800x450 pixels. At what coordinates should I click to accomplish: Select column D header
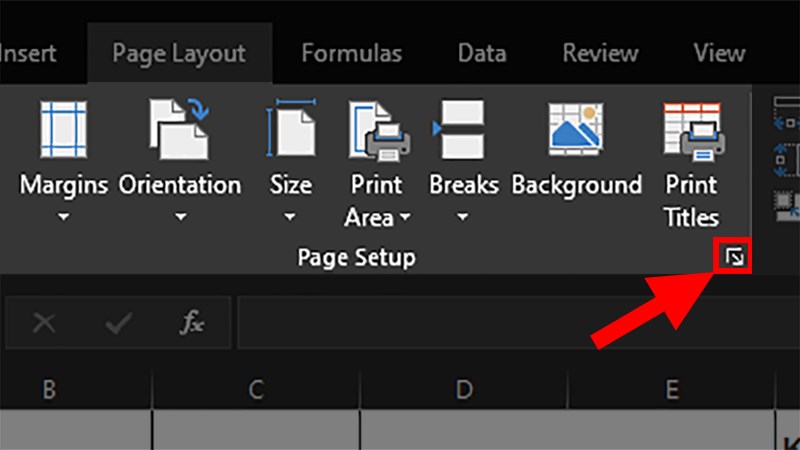pyautogui.click(x=464, y=390)
